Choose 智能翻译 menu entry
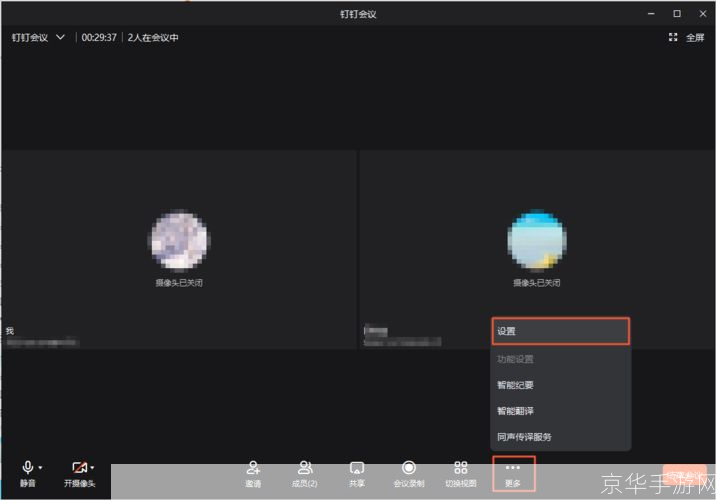 (561, 411)
